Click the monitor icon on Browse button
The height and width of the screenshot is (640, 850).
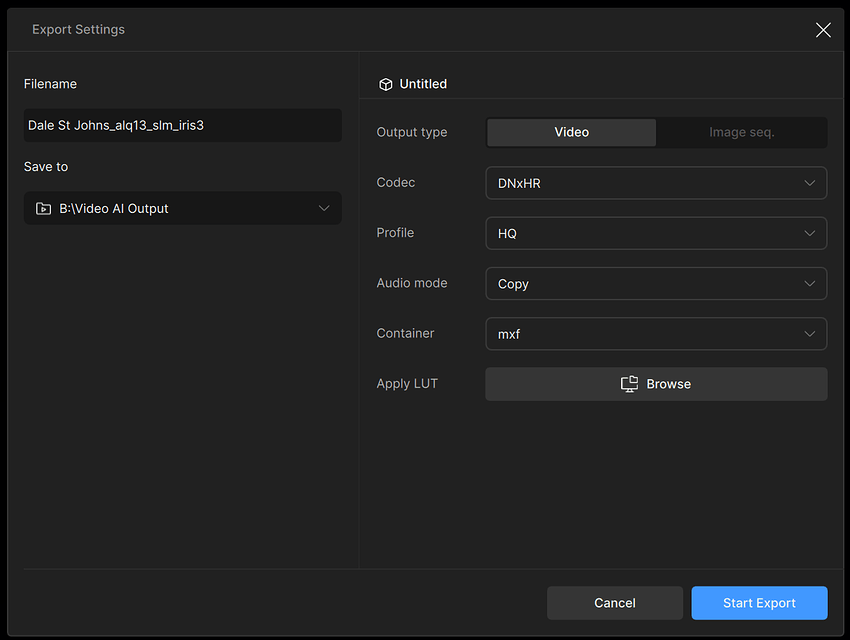(x=629, y=384)
